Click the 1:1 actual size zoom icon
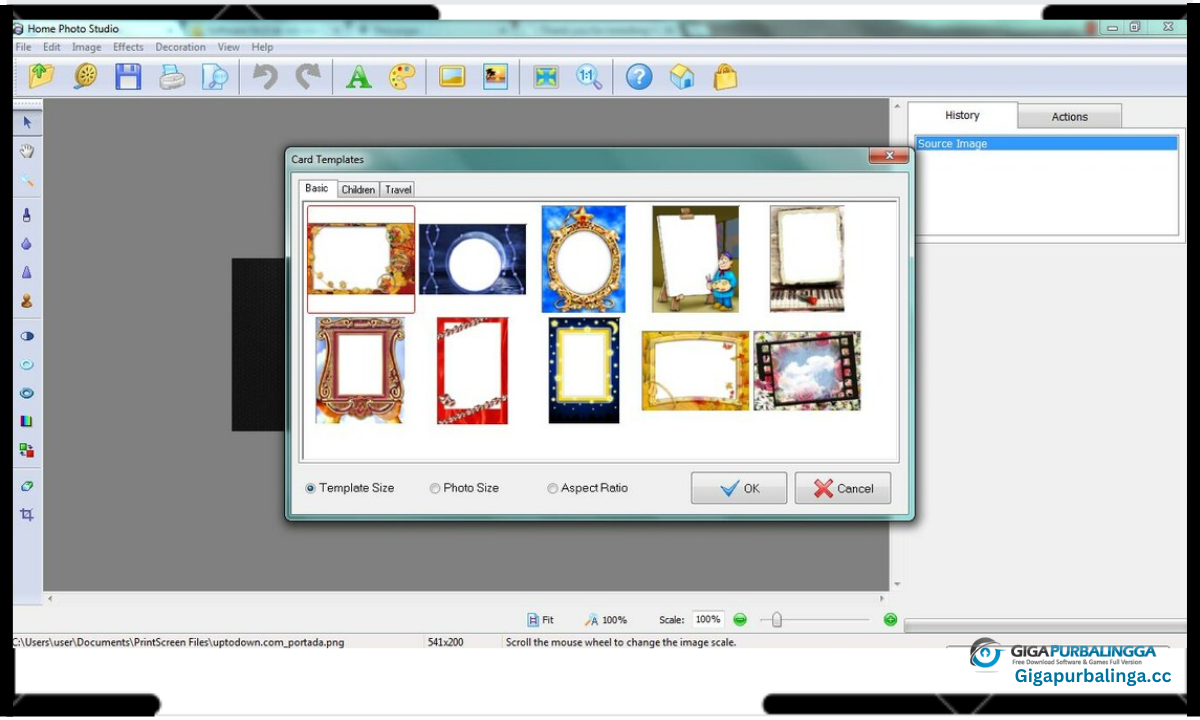 pos(589,76)
